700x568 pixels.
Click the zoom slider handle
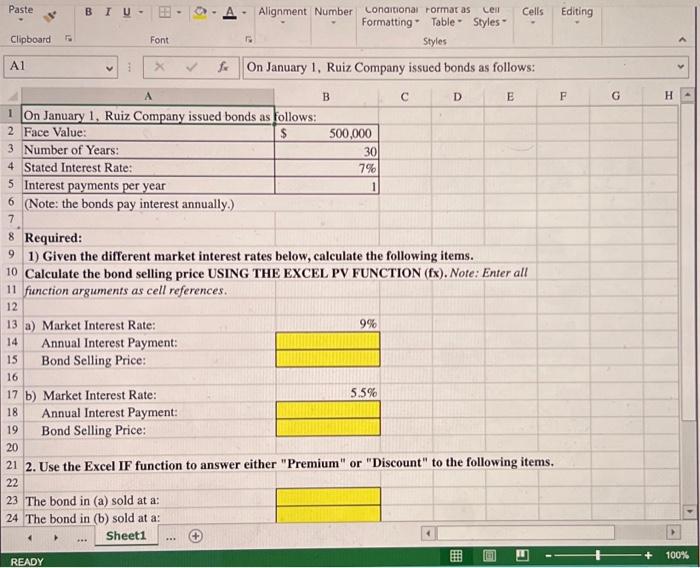597,555
